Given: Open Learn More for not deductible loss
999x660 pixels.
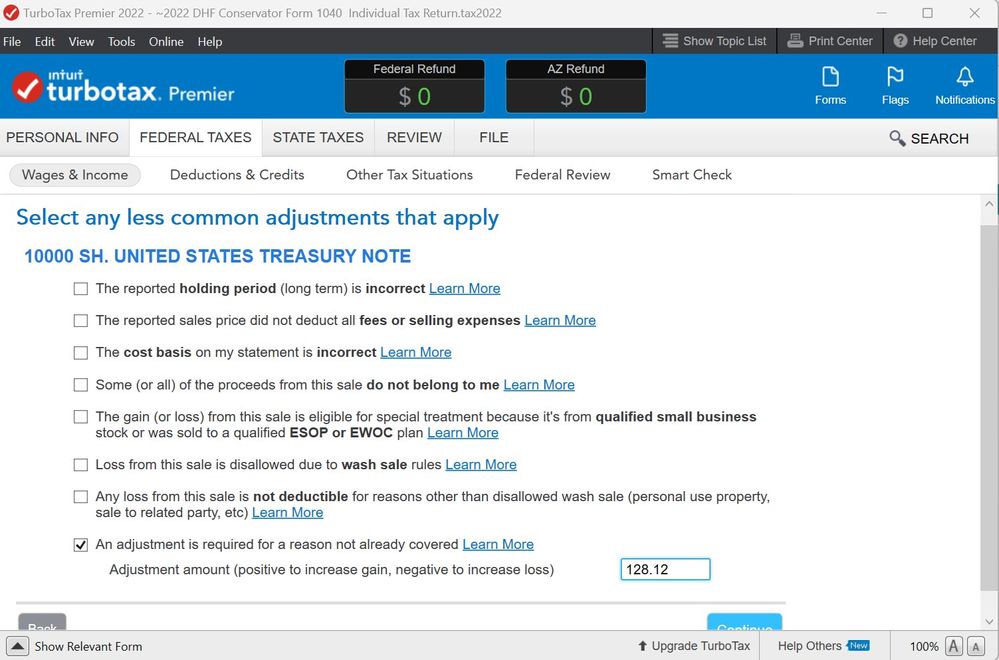Looking at the screenshot, I should point(287,513).
